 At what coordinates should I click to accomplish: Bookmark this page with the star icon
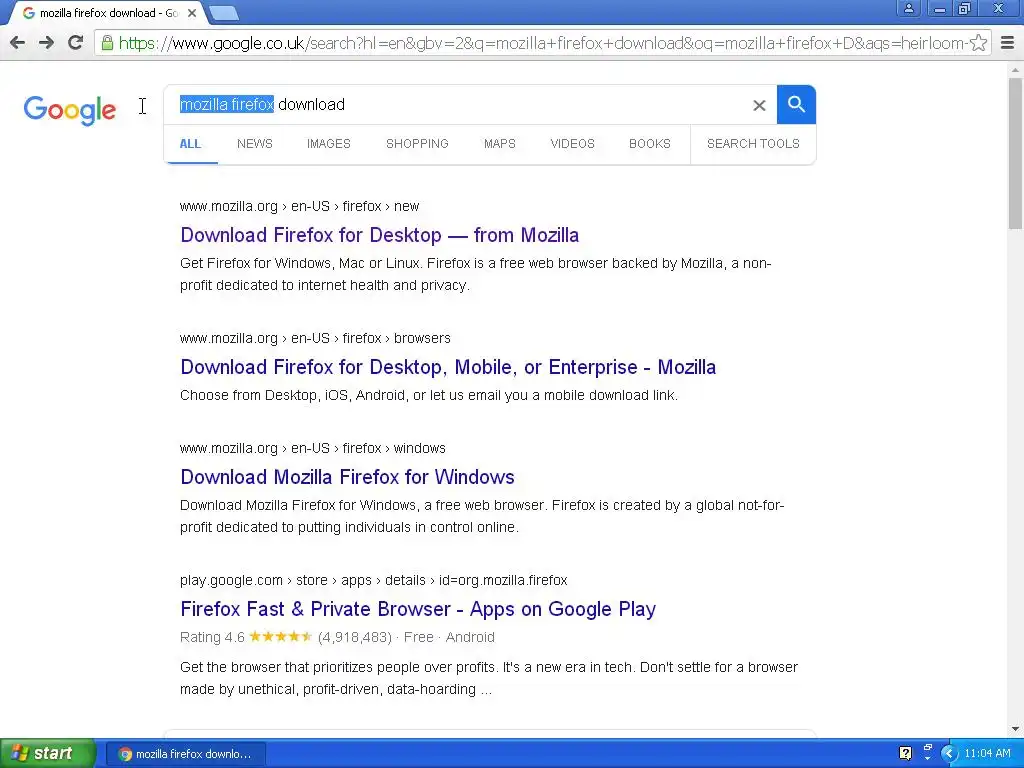pyautogui.click(x=978, y=43)
